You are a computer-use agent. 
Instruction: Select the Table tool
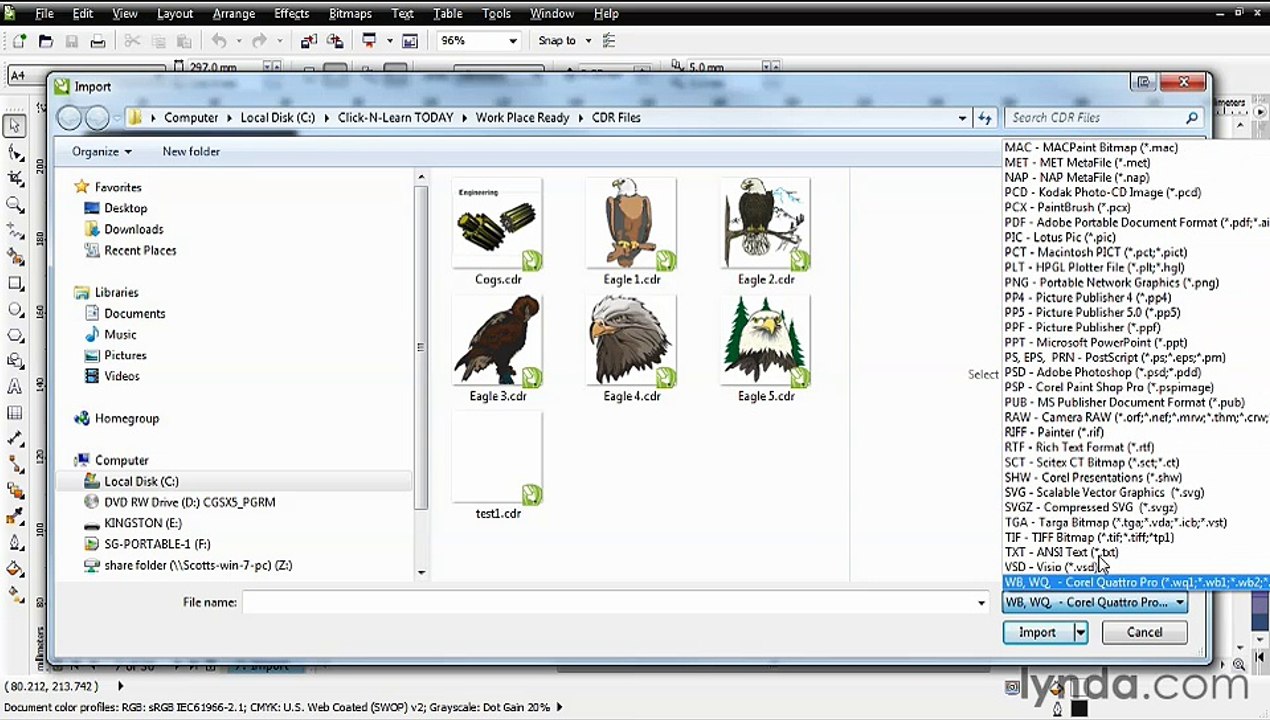[15, 413]
